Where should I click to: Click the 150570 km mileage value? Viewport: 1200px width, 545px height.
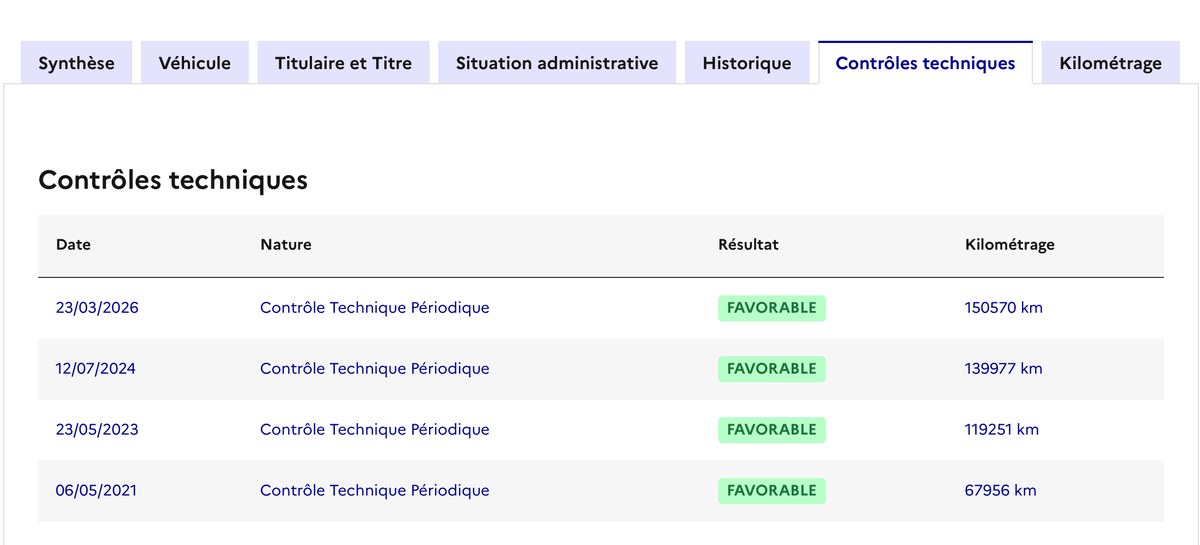(1003, 308)
